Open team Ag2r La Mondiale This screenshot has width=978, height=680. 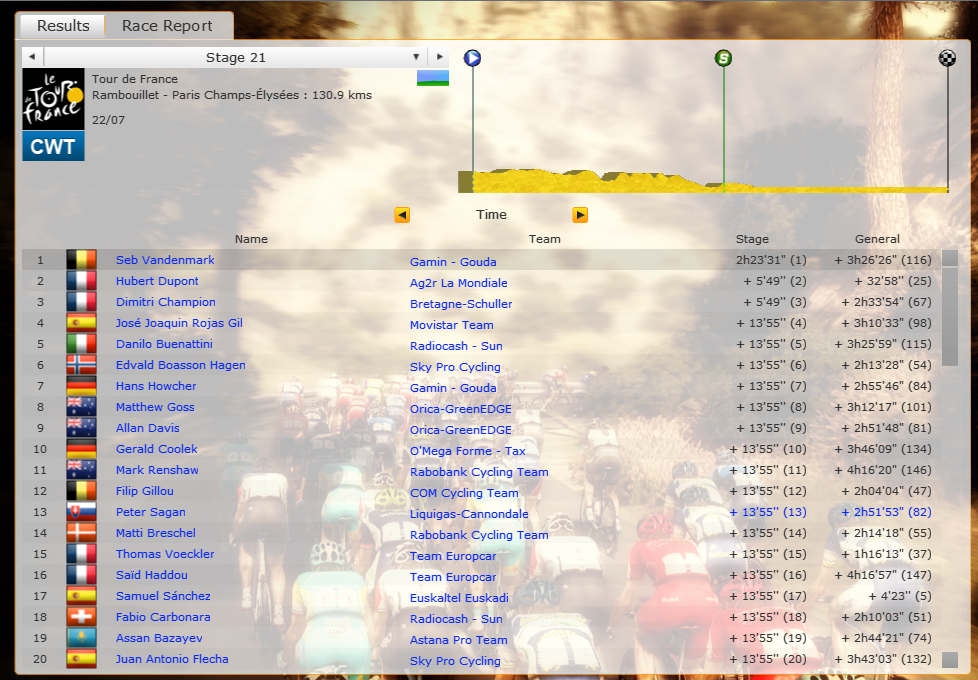pyautogui.click(x=458, y=283)
